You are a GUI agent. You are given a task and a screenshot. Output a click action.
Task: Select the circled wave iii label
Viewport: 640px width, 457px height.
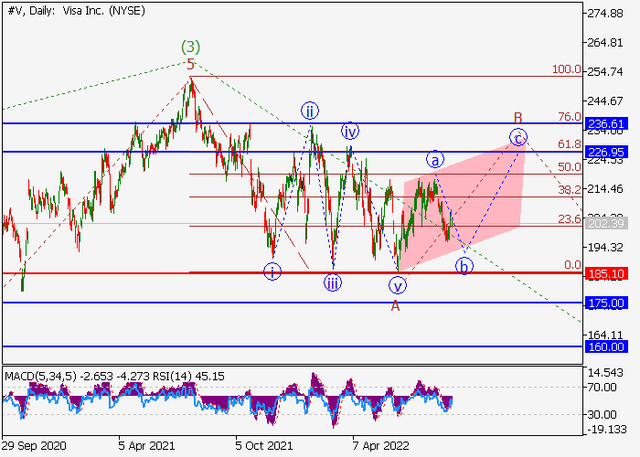pos(332,283)
